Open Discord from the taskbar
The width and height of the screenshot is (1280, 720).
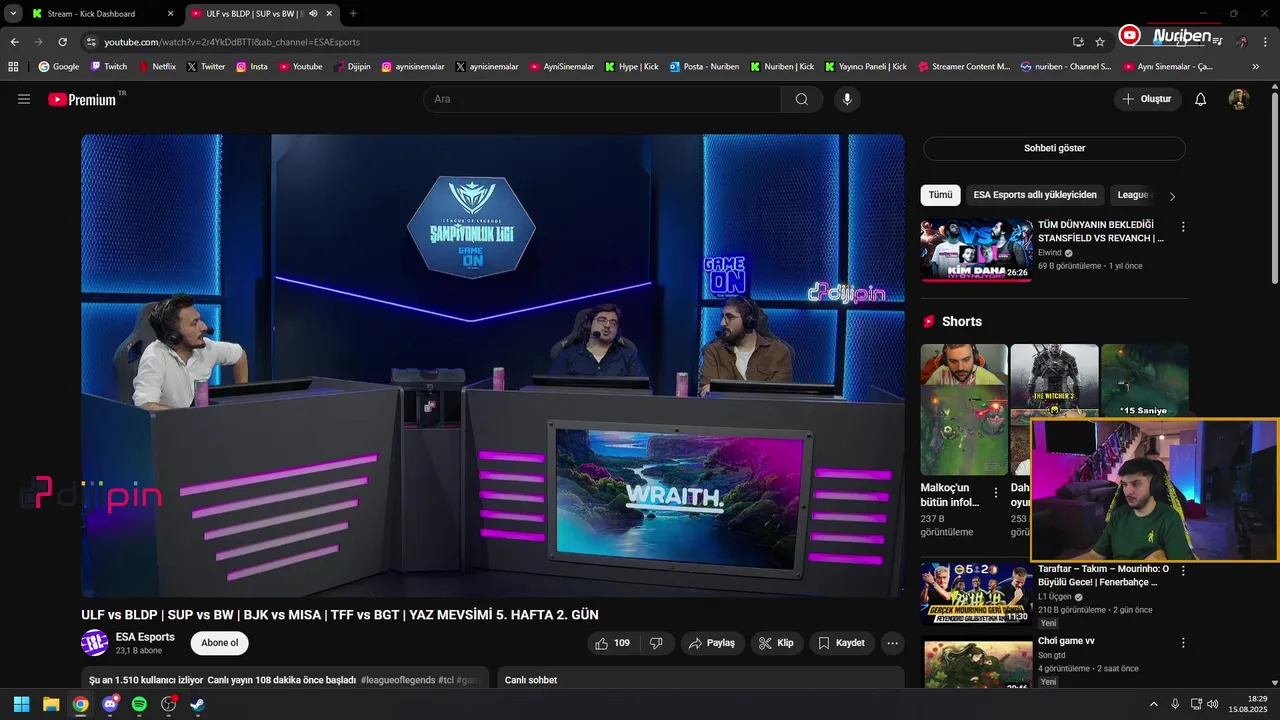(110, 704)
